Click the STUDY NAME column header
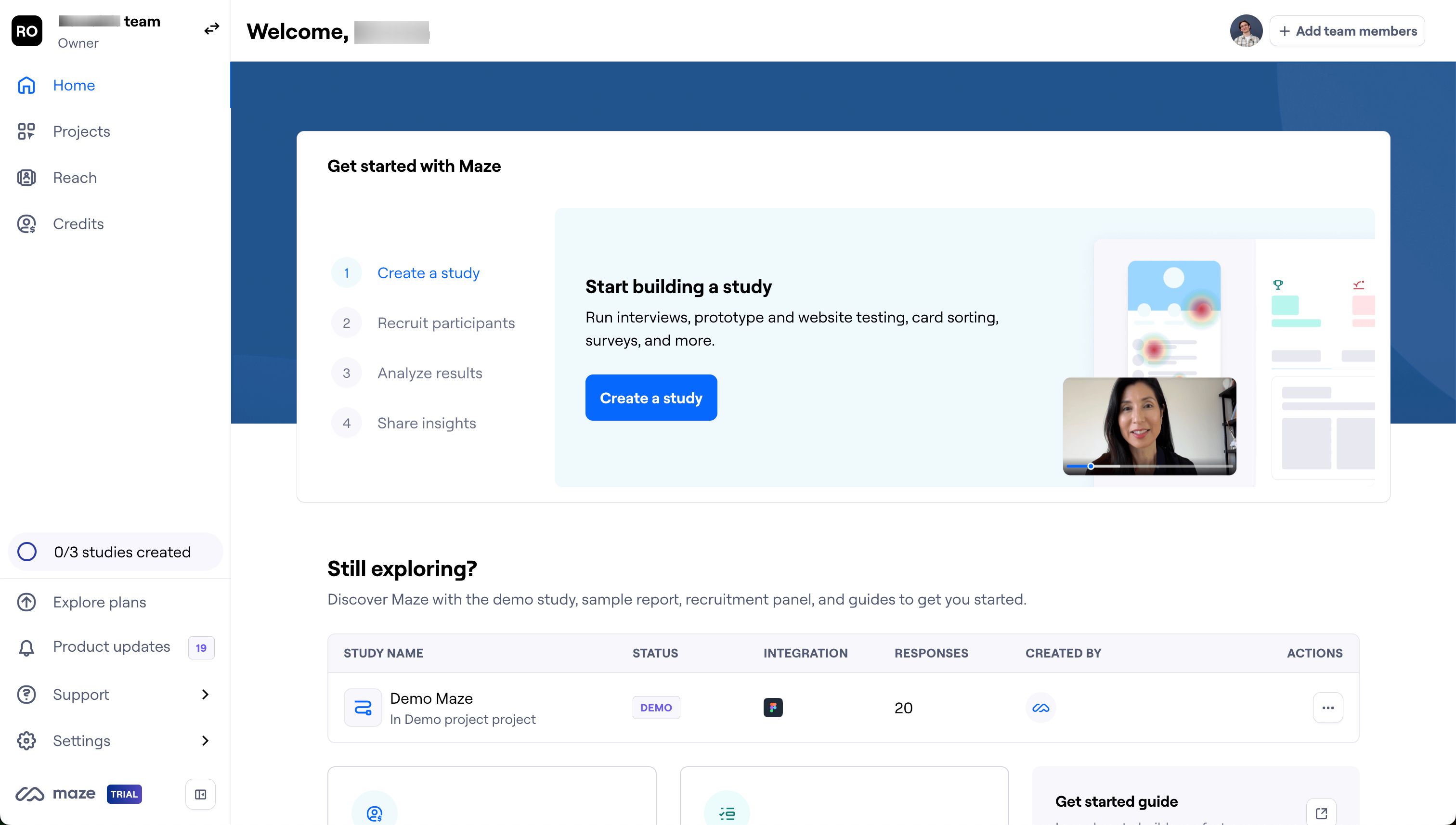 (383, 653)
